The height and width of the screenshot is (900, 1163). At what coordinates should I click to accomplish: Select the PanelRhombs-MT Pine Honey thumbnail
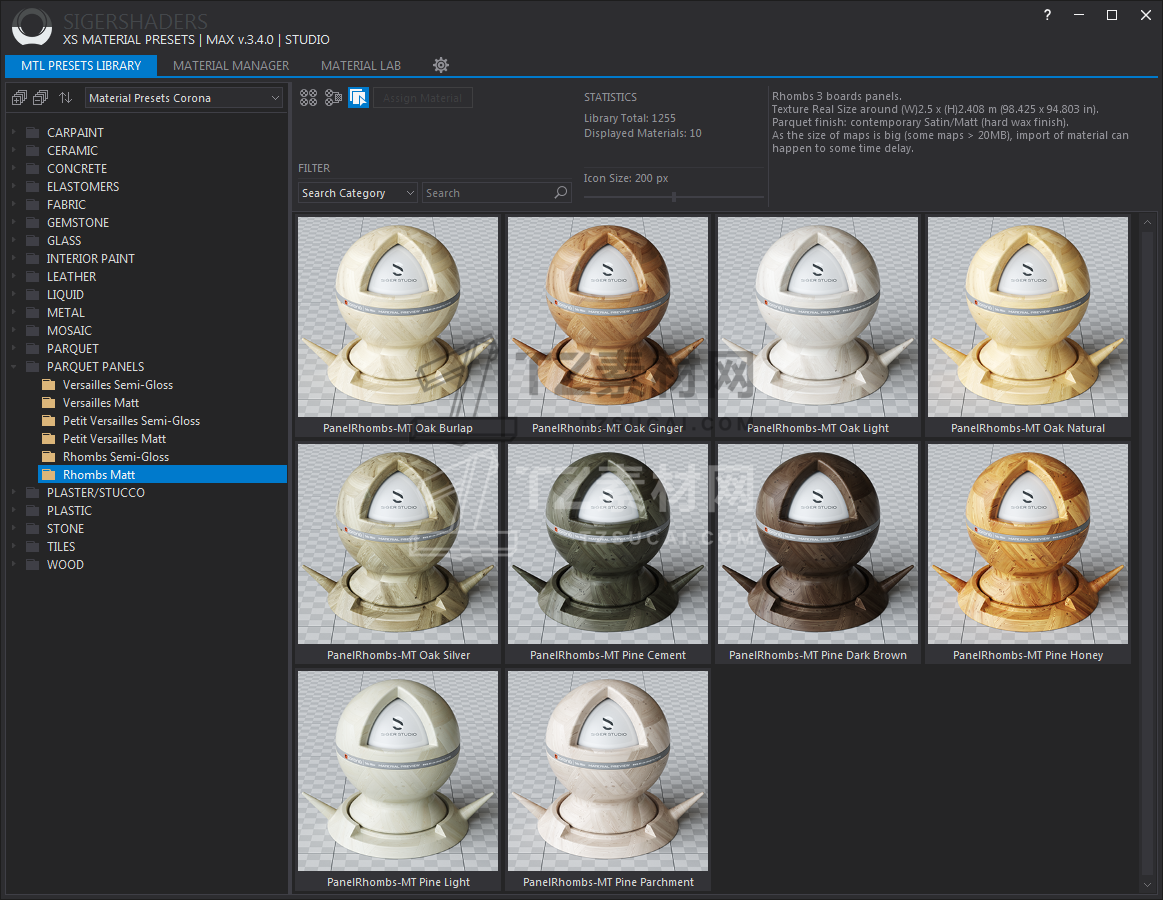pos(1028,544)
